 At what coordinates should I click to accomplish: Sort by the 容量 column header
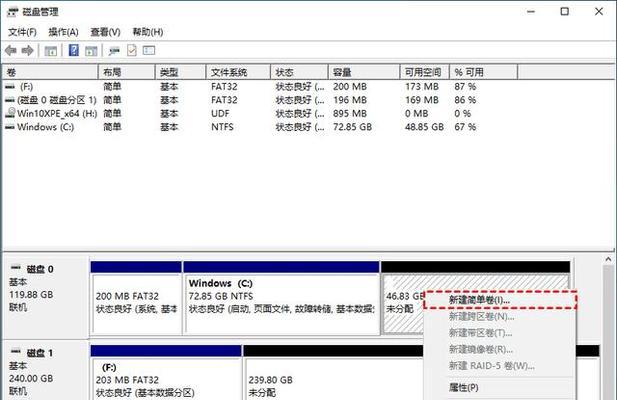click(x=364, y=72)
